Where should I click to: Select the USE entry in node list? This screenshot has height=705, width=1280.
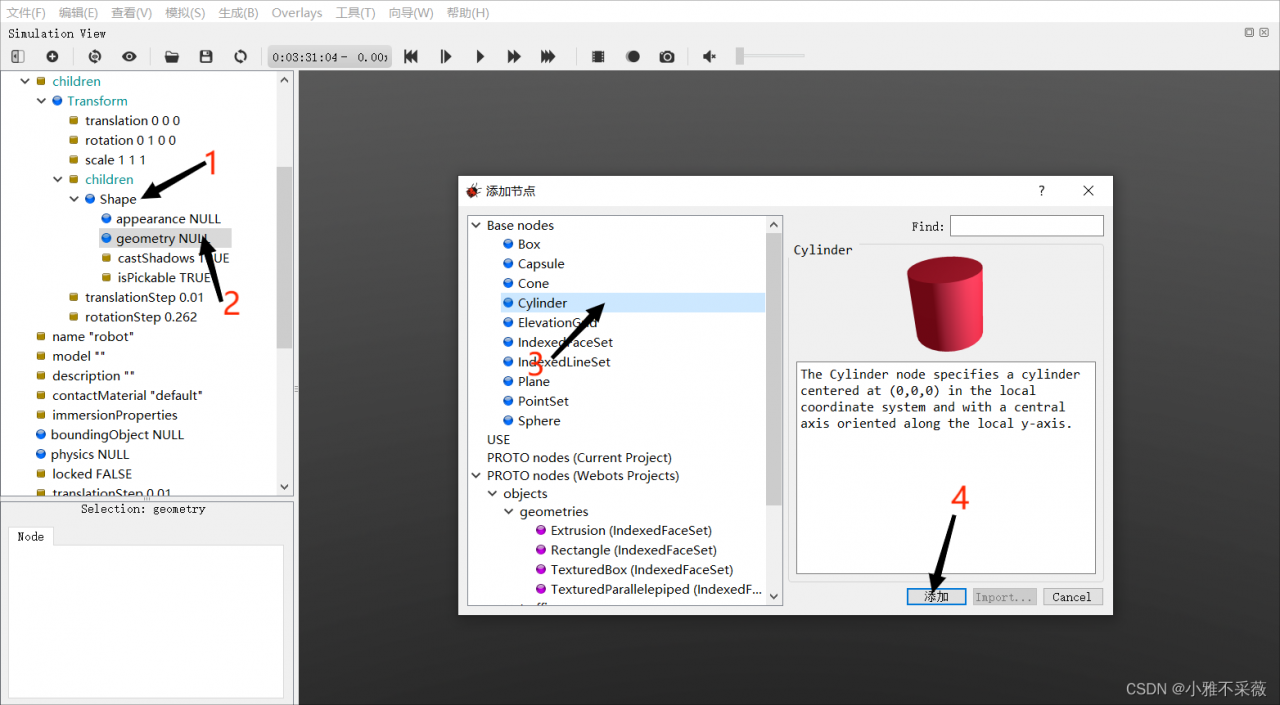498,439
